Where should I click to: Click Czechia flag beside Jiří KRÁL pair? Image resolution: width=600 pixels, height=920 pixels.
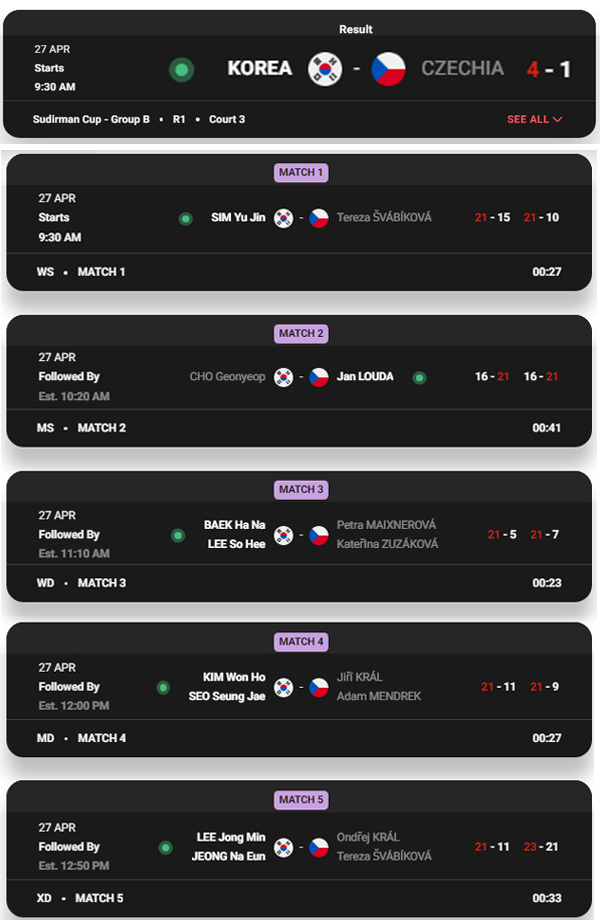tap(319, 687)
